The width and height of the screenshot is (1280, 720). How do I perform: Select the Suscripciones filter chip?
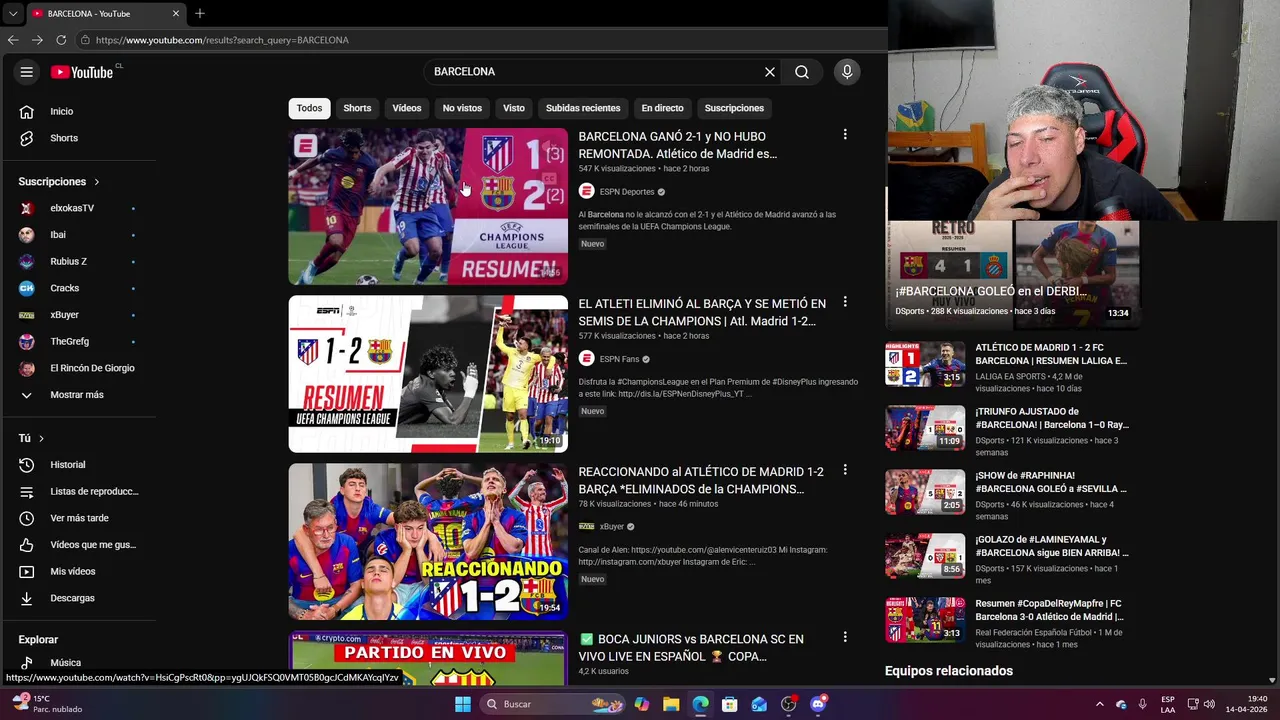(x=734, y=108)
